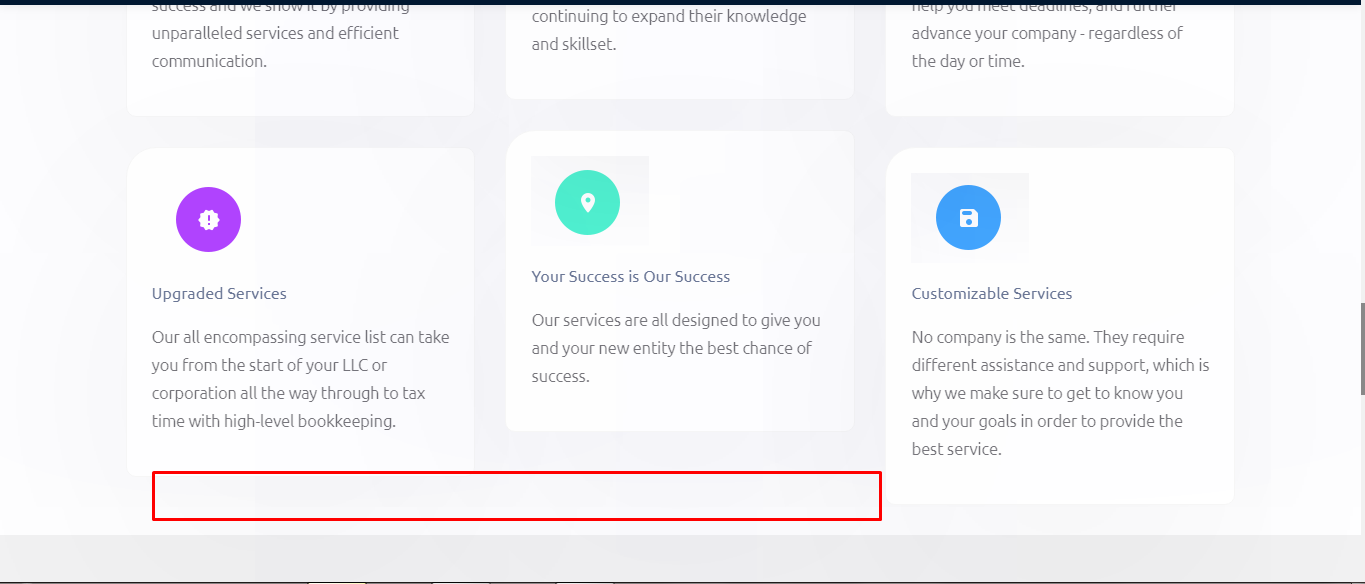
Task: Click the final 'best service.' text line
Action: tap(956, 449)
